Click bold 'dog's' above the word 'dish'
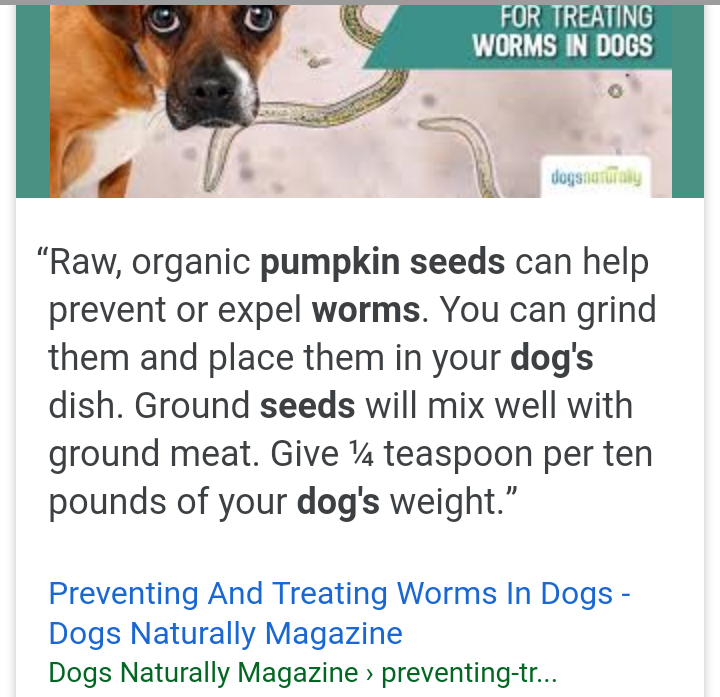The width and height of the screenshot is (720, 697). (x=552, y=358)
